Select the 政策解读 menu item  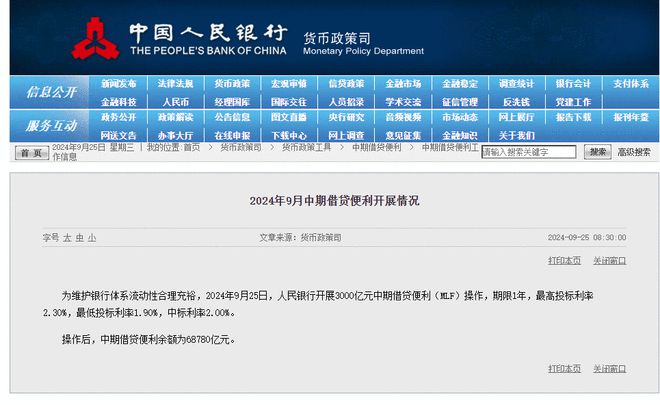[176, 117]
